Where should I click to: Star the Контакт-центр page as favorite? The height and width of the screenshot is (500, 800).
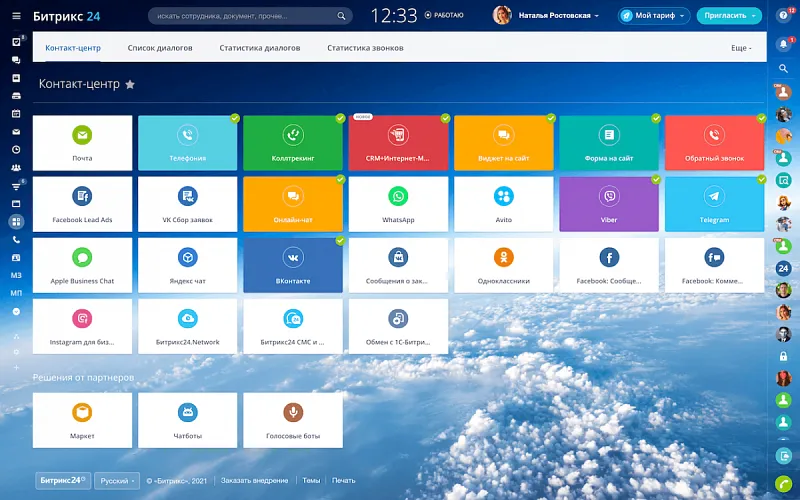click(130, 85)
